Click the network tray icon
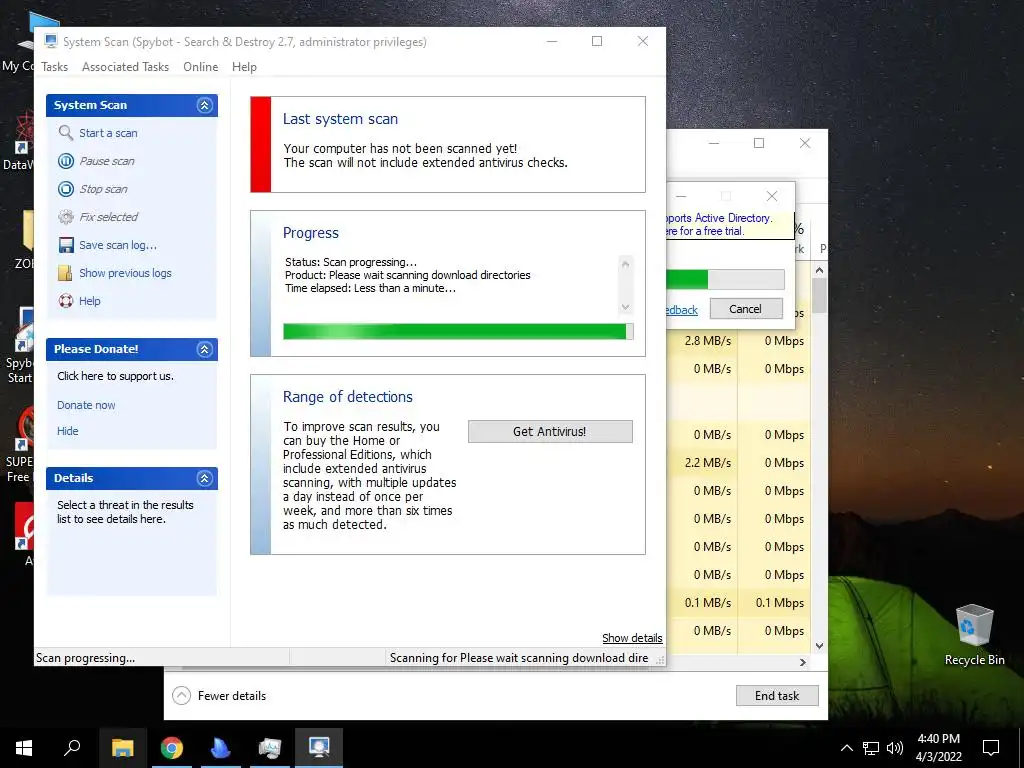 coord(871,748)
